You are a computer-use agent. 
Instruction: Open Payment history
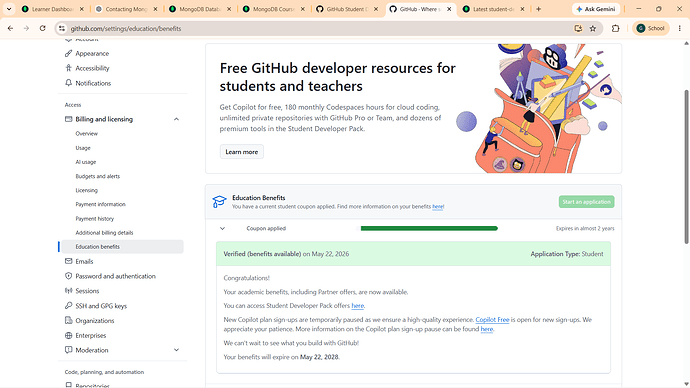click(94, 218)
